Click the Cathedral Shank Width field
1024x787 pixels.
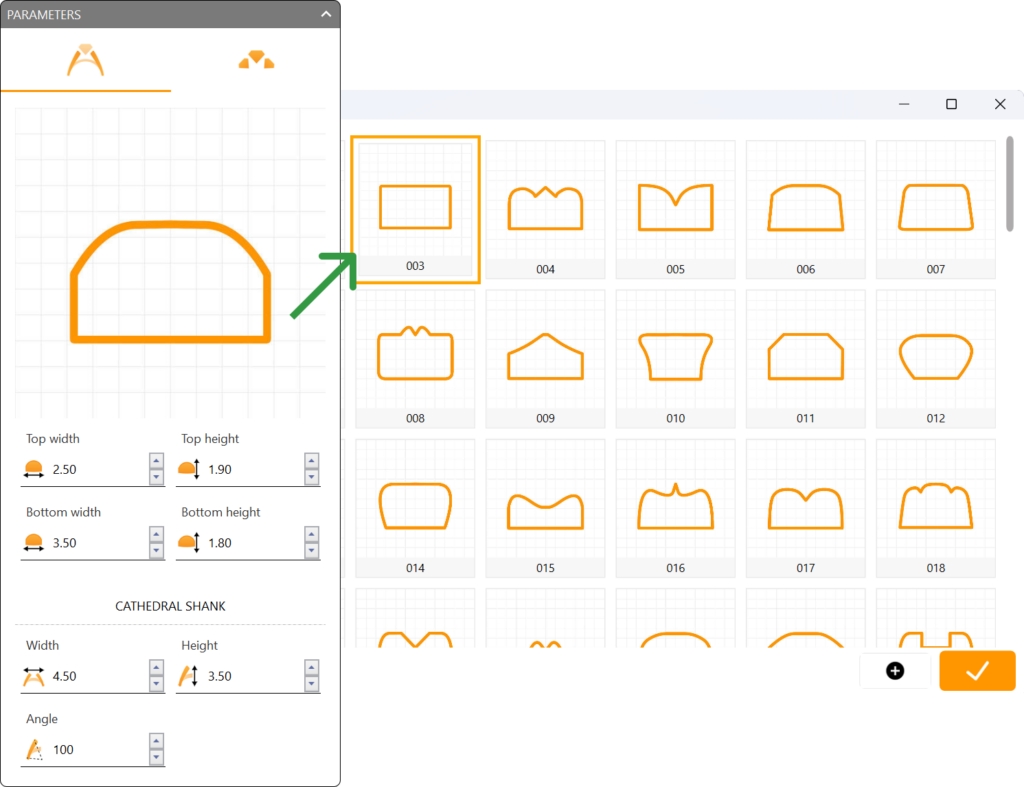[97, 676]
